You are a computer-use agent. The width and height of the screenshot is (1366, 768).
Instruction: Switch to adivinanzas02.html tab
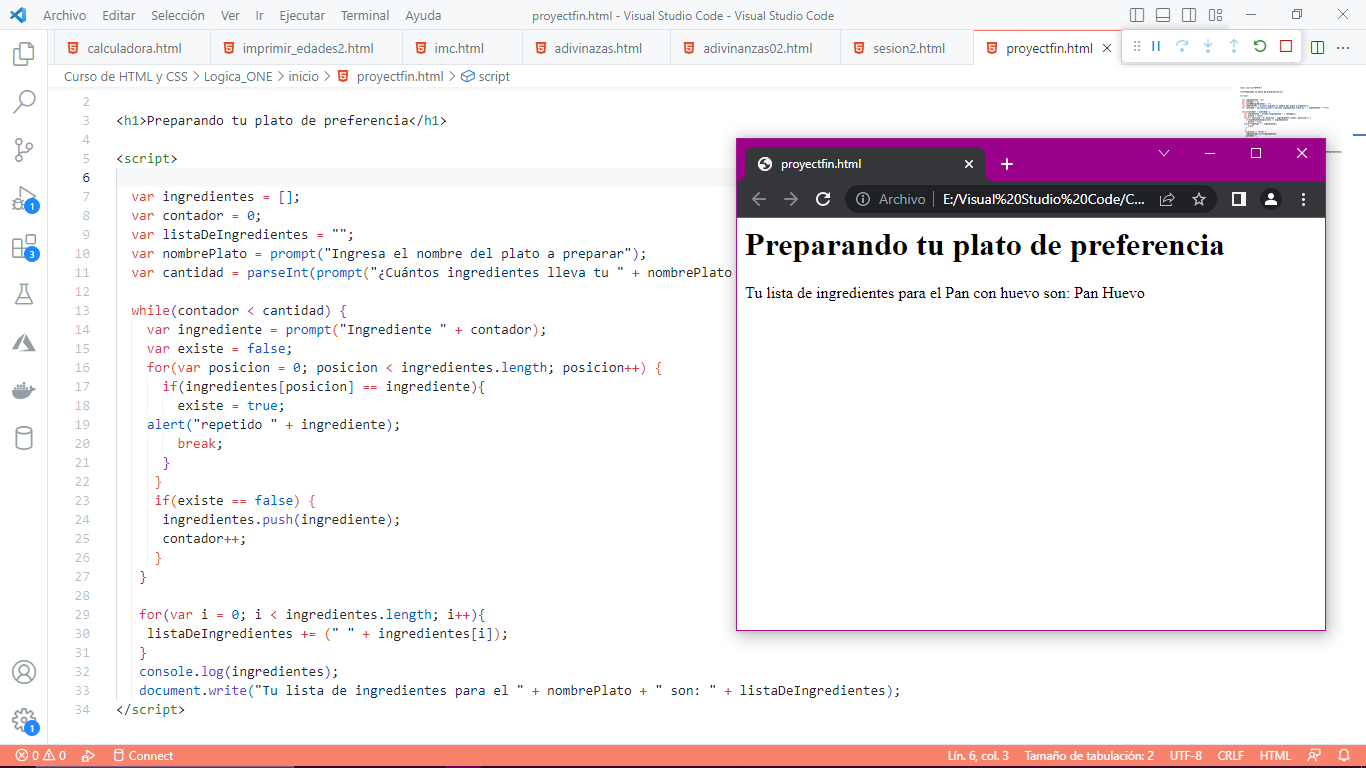756,48
